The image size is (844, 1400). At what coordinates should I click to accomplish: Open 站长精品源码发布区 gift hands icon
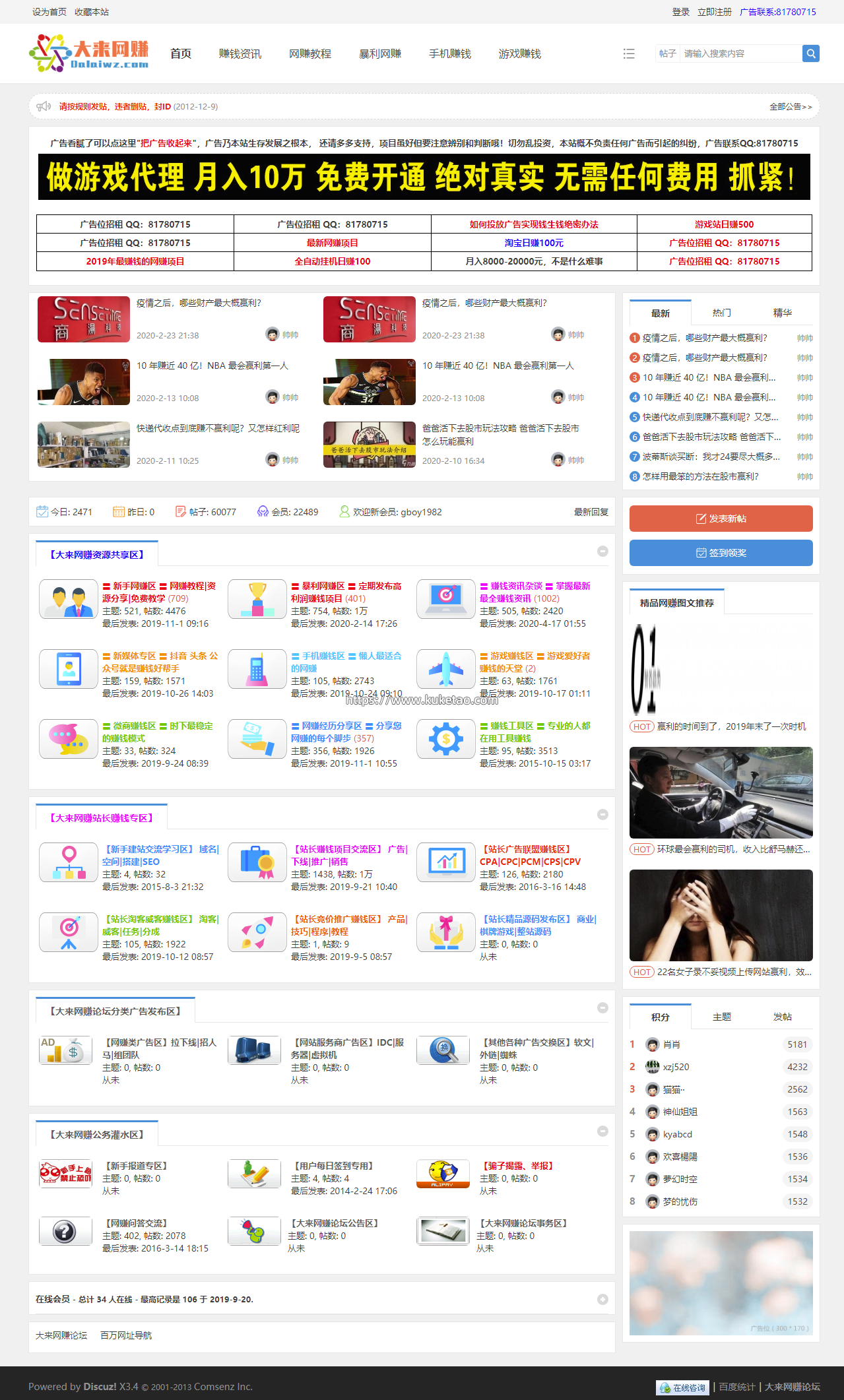(446, 932)
